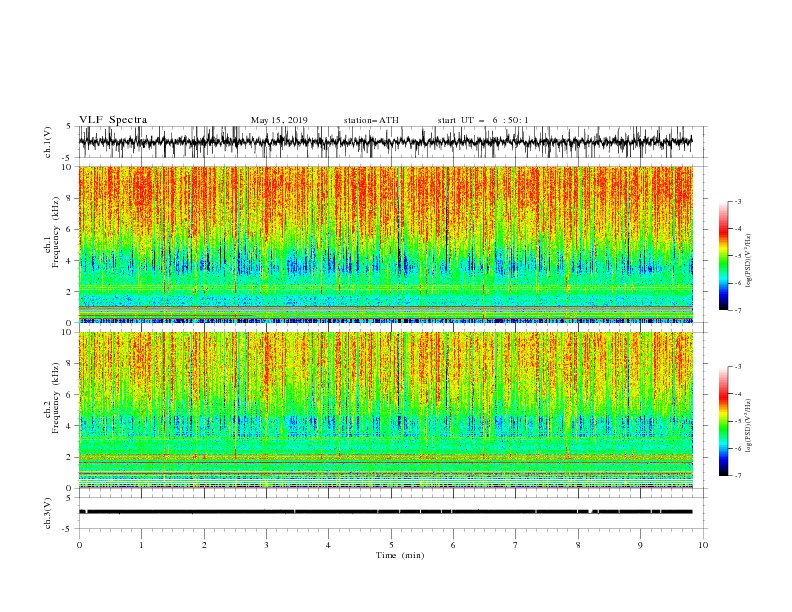Image resolution: width=792 pixels, height=612 pixels.
Task: Click the ch.2 colorbar "log(PSD)(V²/Hz)" label
Action: tap(749, 426)
